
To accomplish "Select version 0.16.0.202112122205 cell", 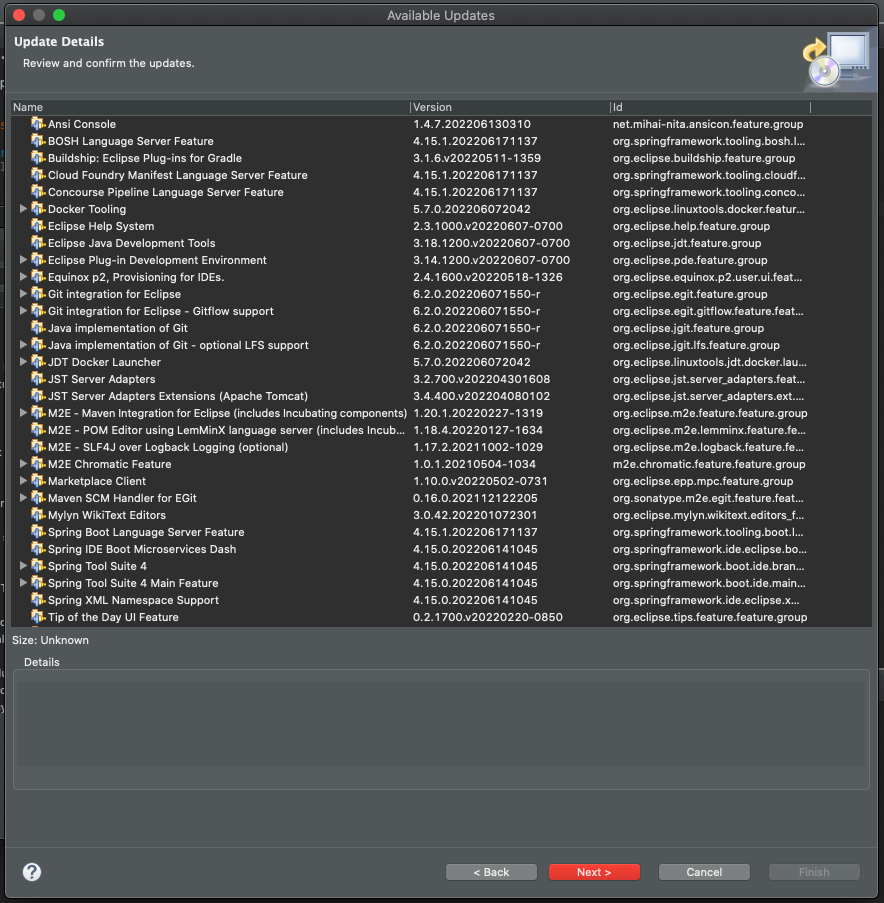I will pos(475,498).
